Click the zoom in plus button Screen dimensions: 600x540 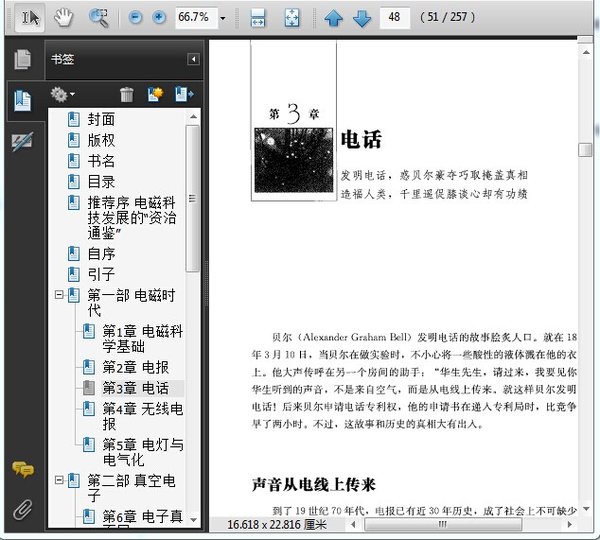[160, 18]
